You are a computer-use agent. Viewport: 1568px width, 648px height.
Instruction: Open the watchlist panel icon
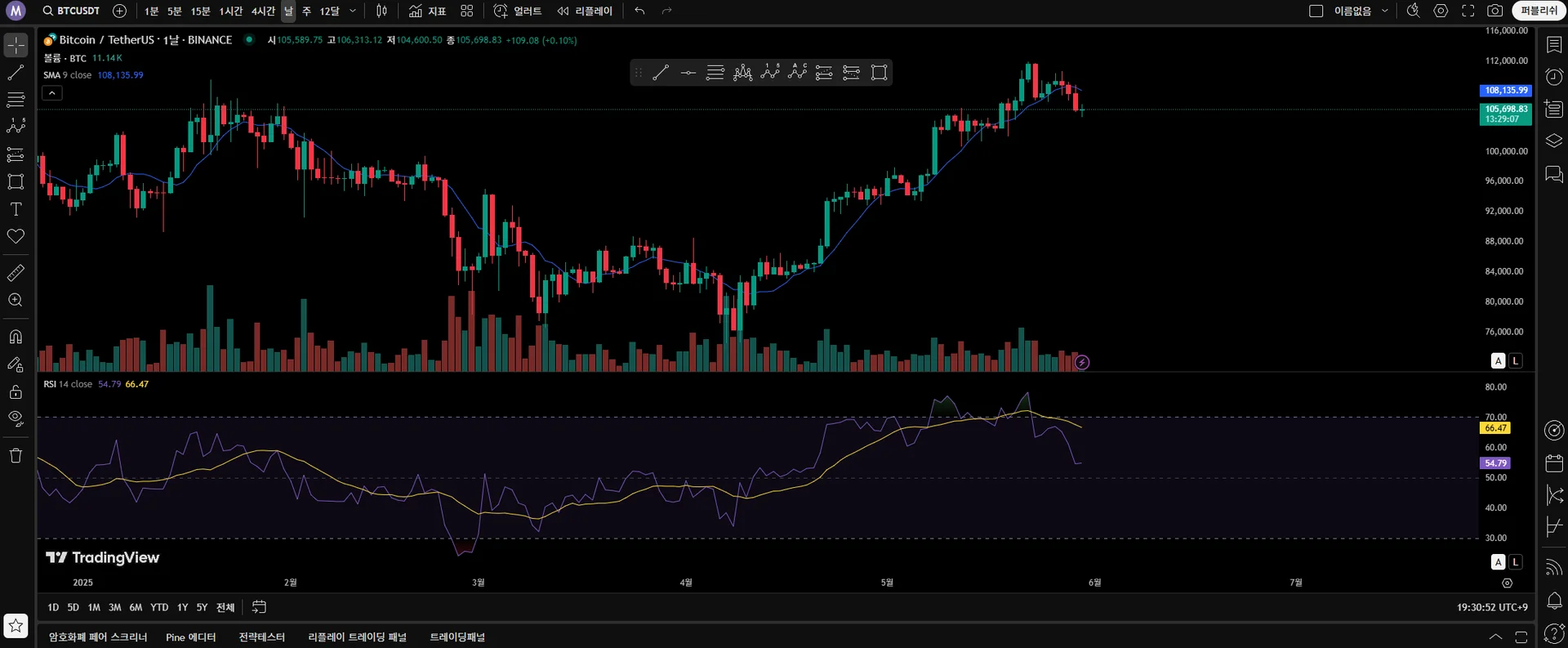pyautogui.click(x=1554, y=45)
